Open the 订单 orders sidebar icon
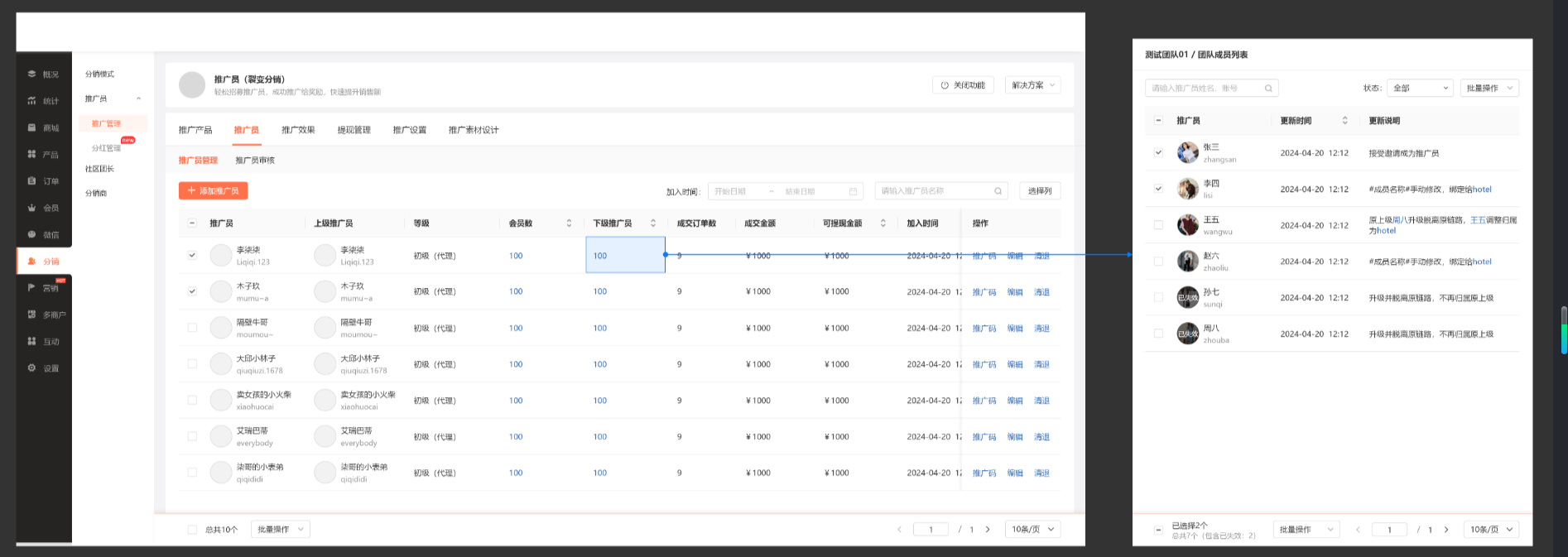1568x557 pixels. coord(32,180)
